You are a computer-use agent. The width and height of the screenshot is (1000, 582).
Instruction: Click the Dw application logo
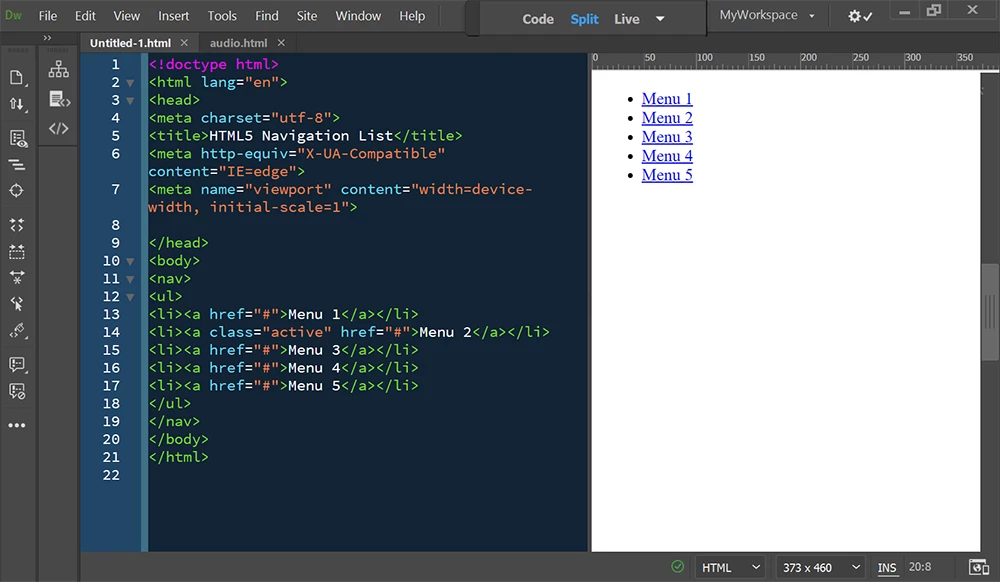pos(13,15)
